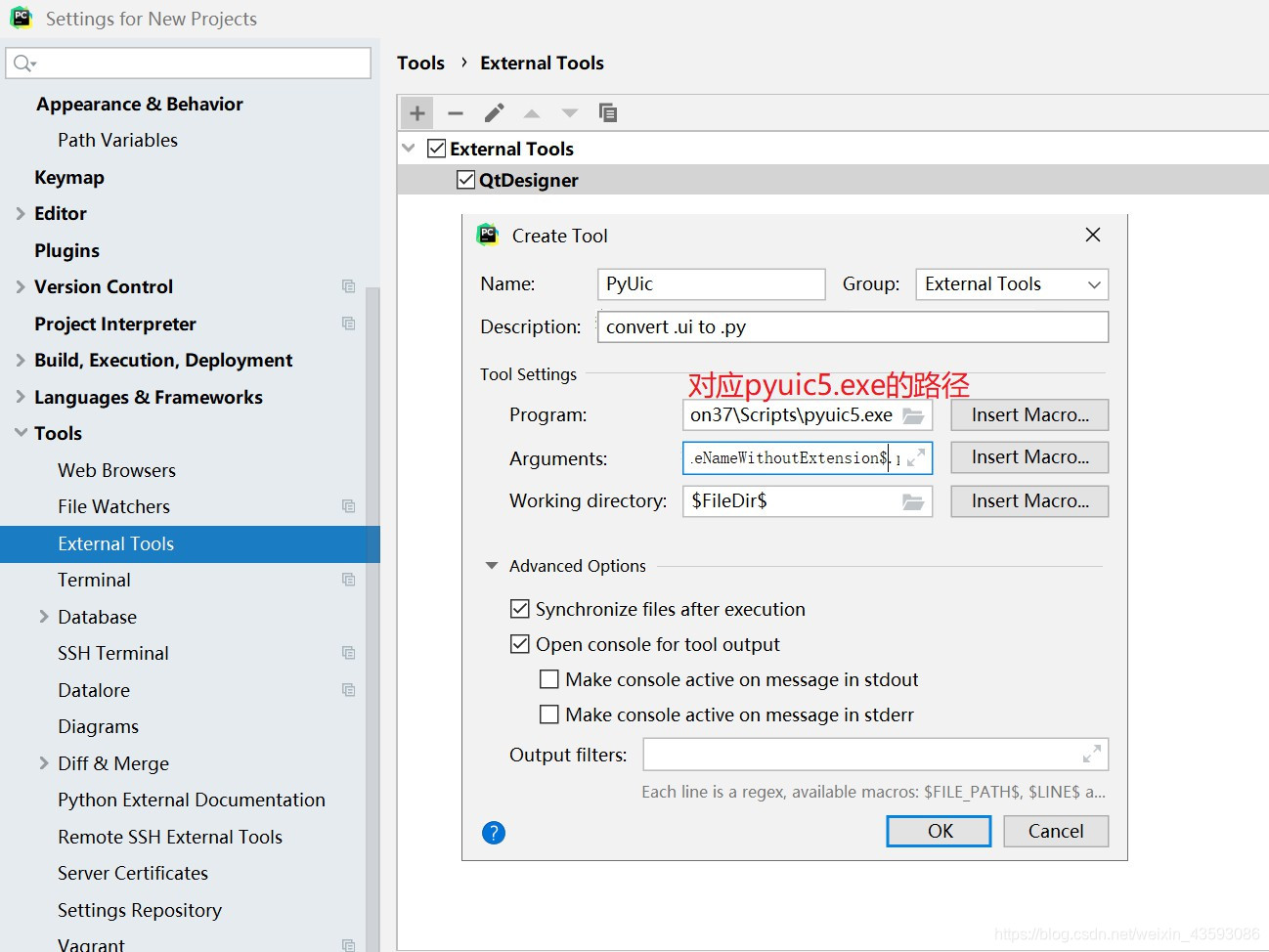This screenshot has height=952, width=1269.
Task: Open folder browser for Program path
Action: [914, 414]
